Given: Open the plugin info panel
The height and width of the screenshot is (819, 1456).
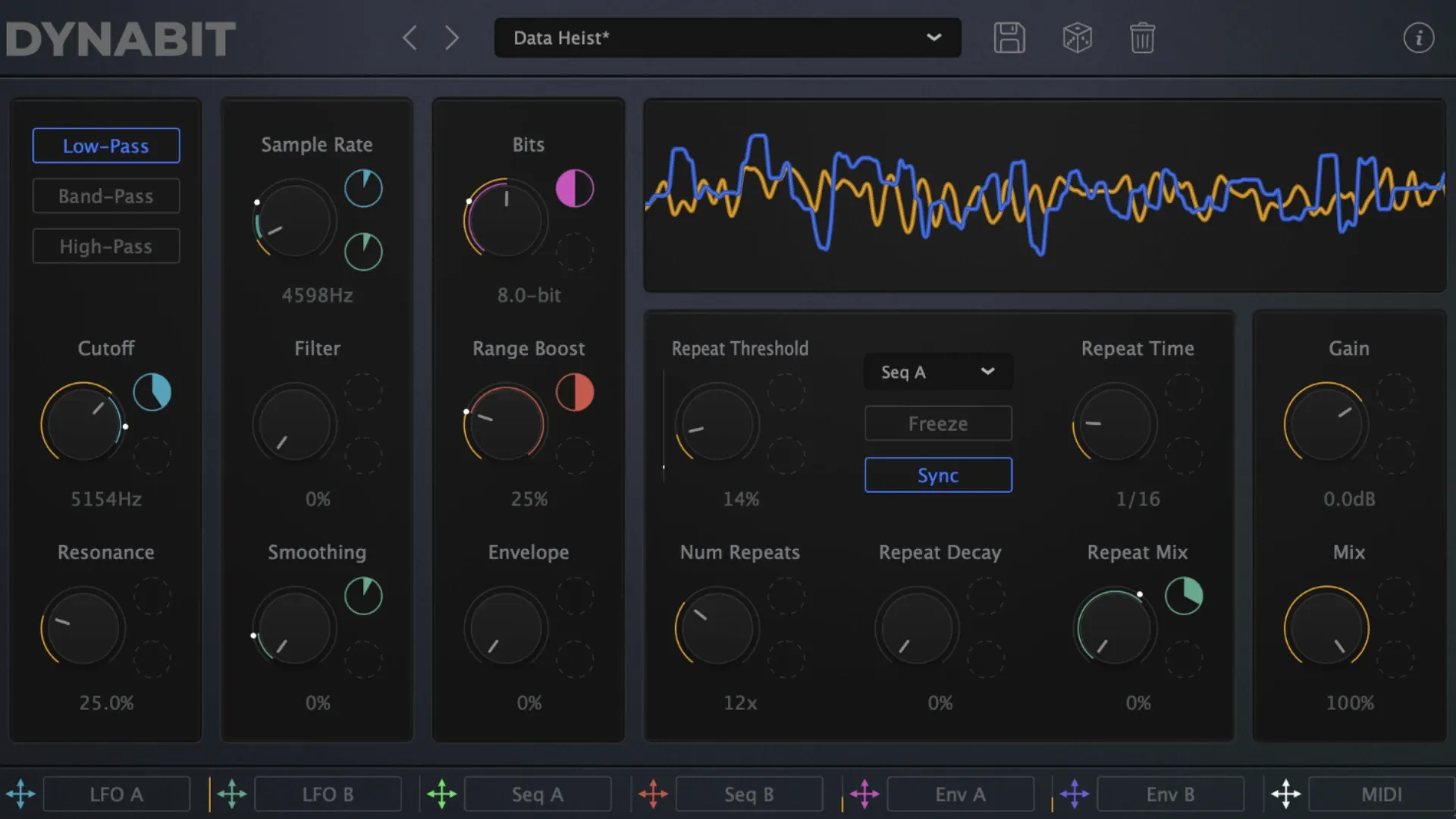Looking at the screenshot, I should (x=1419, y=37).
